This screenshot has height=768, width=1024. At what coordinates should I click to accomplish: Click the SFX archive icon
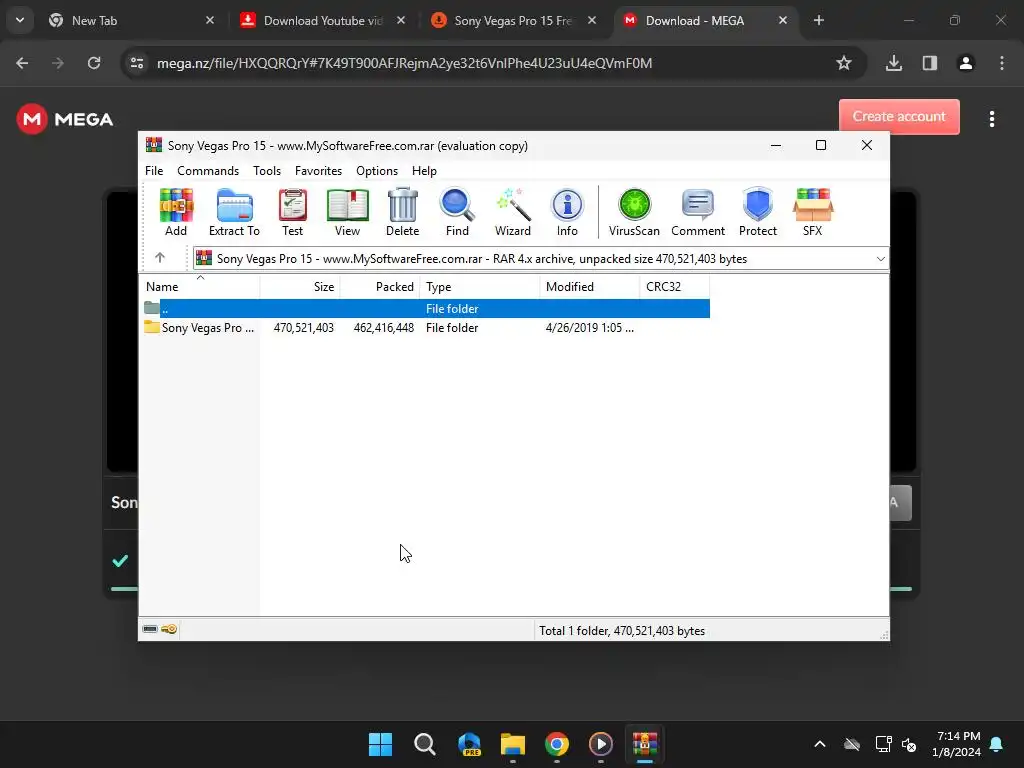click(x=812, y=212)
